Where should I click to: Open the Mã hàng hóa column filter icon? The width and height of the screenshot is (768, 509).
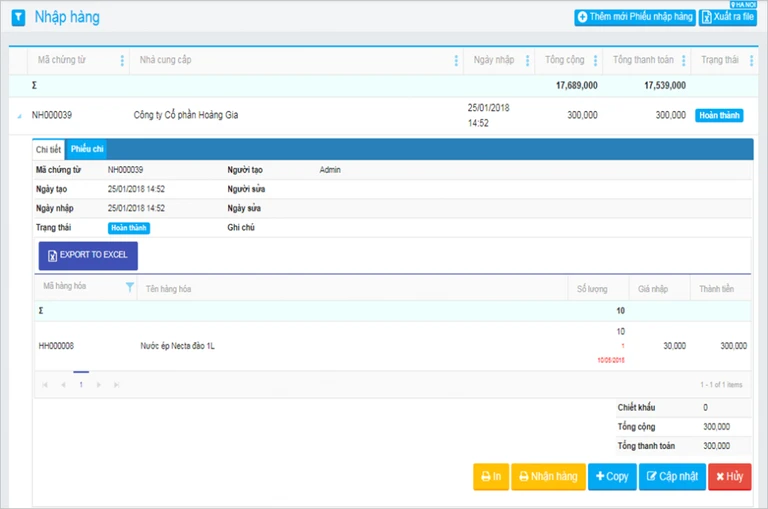[x=130, y=287]
